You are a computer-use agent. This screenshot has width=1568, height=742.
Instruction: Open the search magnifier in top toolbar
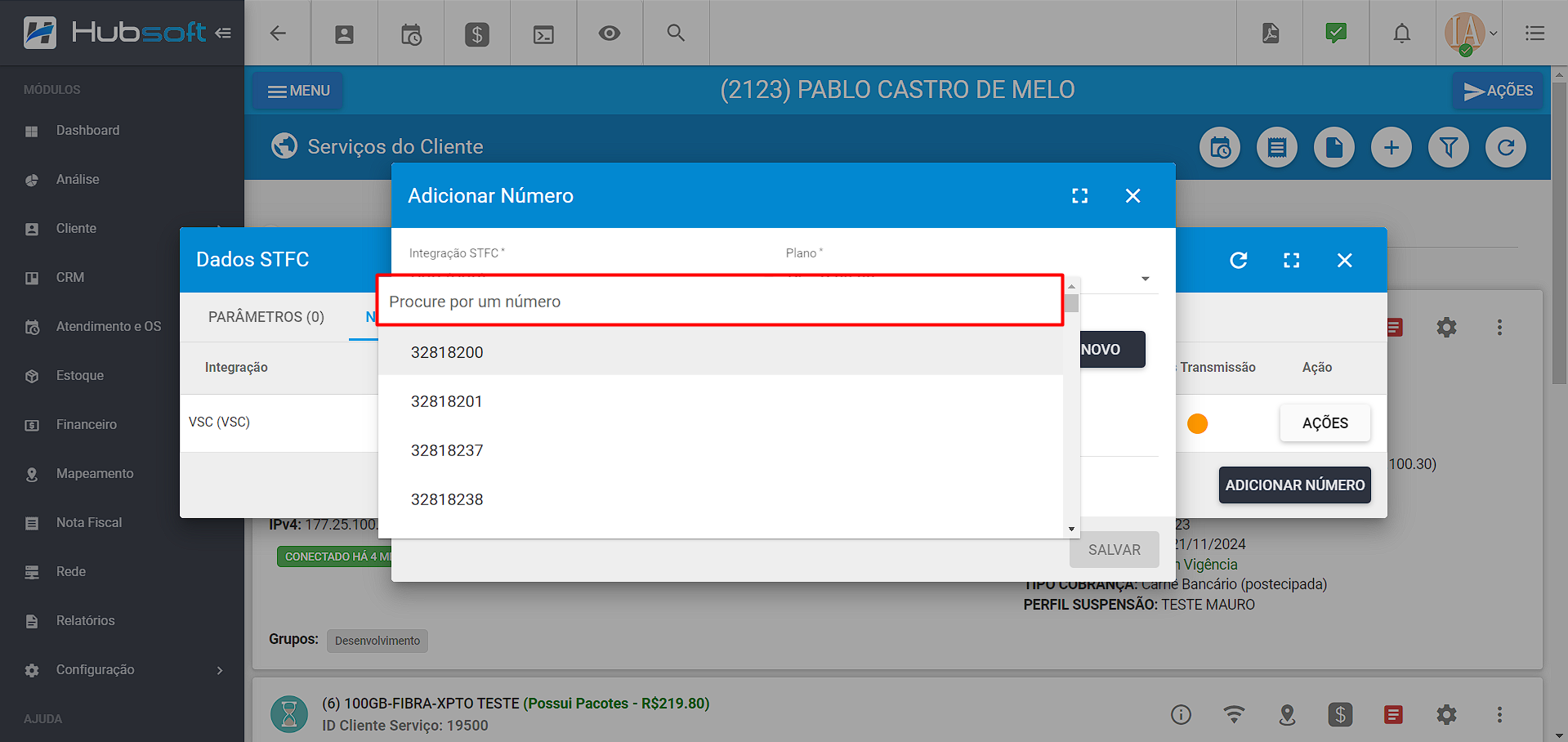(x=675, y=34)
